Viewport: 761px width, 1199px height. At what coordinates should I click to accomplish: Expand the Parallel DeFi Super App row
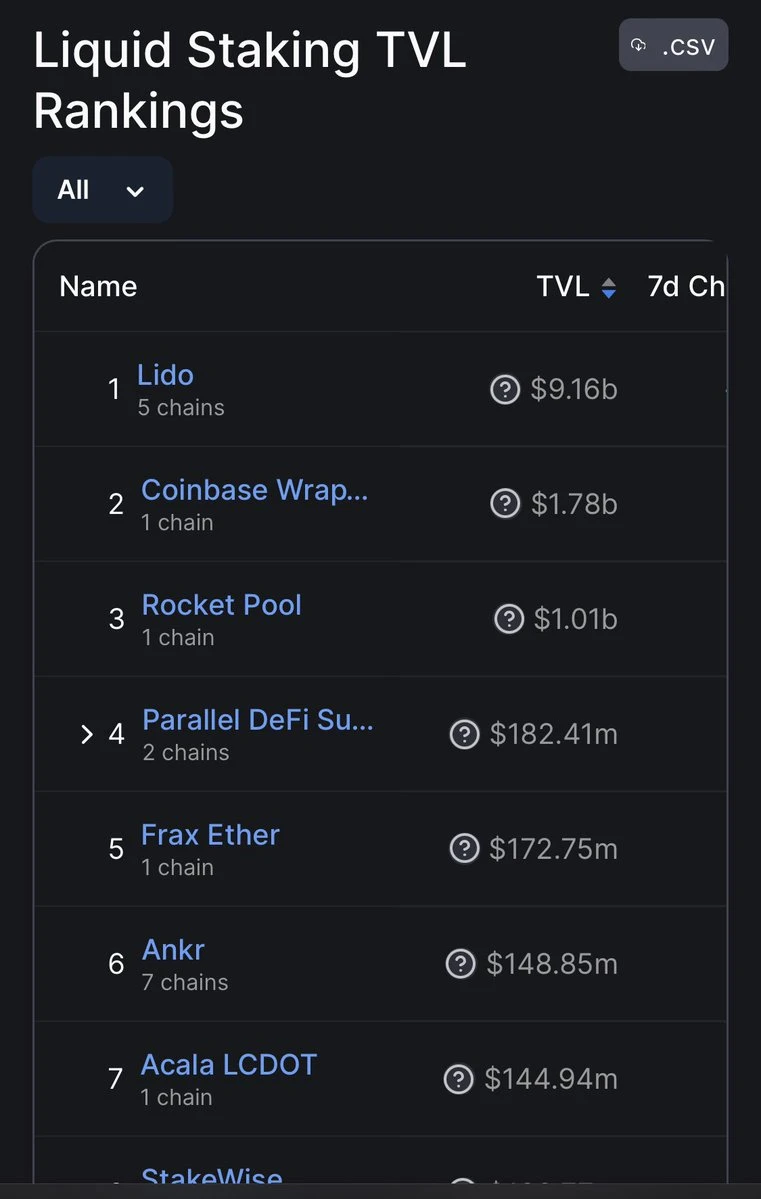86,734
